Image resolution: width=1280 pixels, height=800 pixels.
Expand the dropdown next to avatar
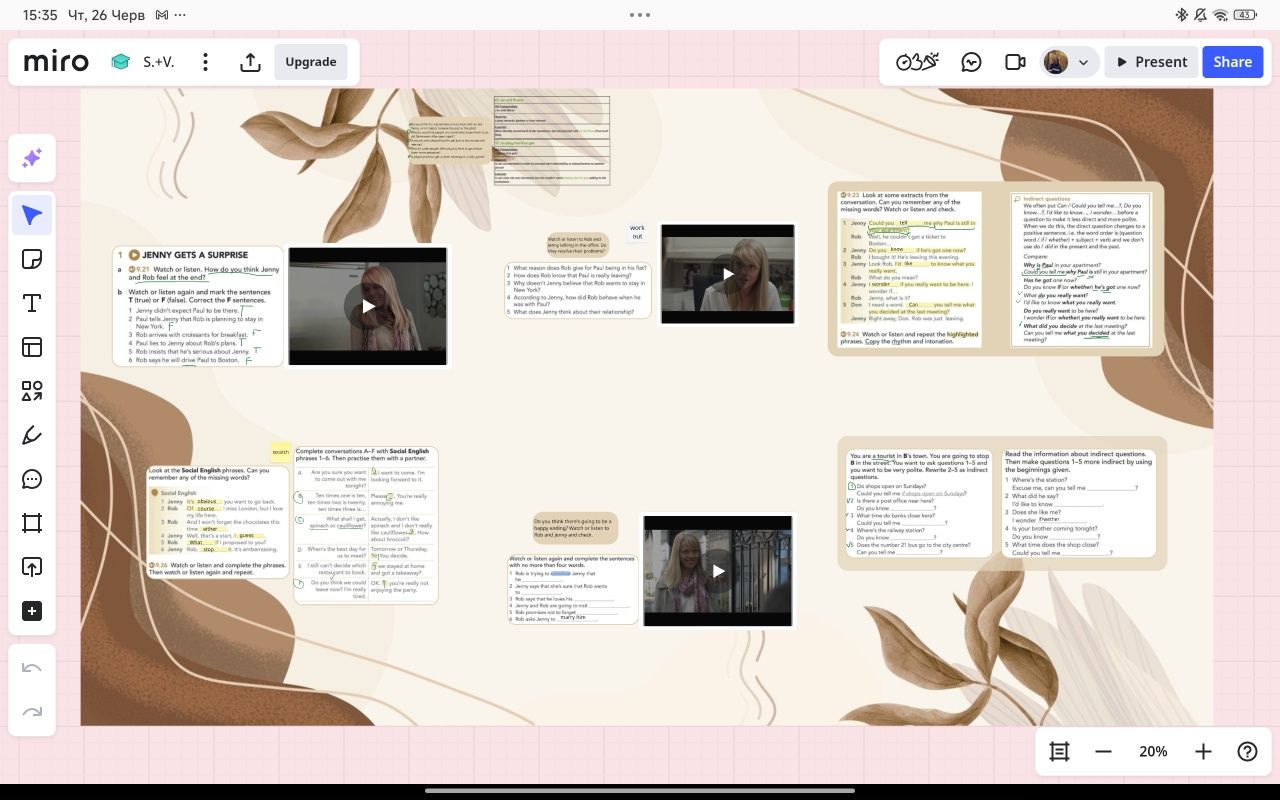click(1083, 62)
